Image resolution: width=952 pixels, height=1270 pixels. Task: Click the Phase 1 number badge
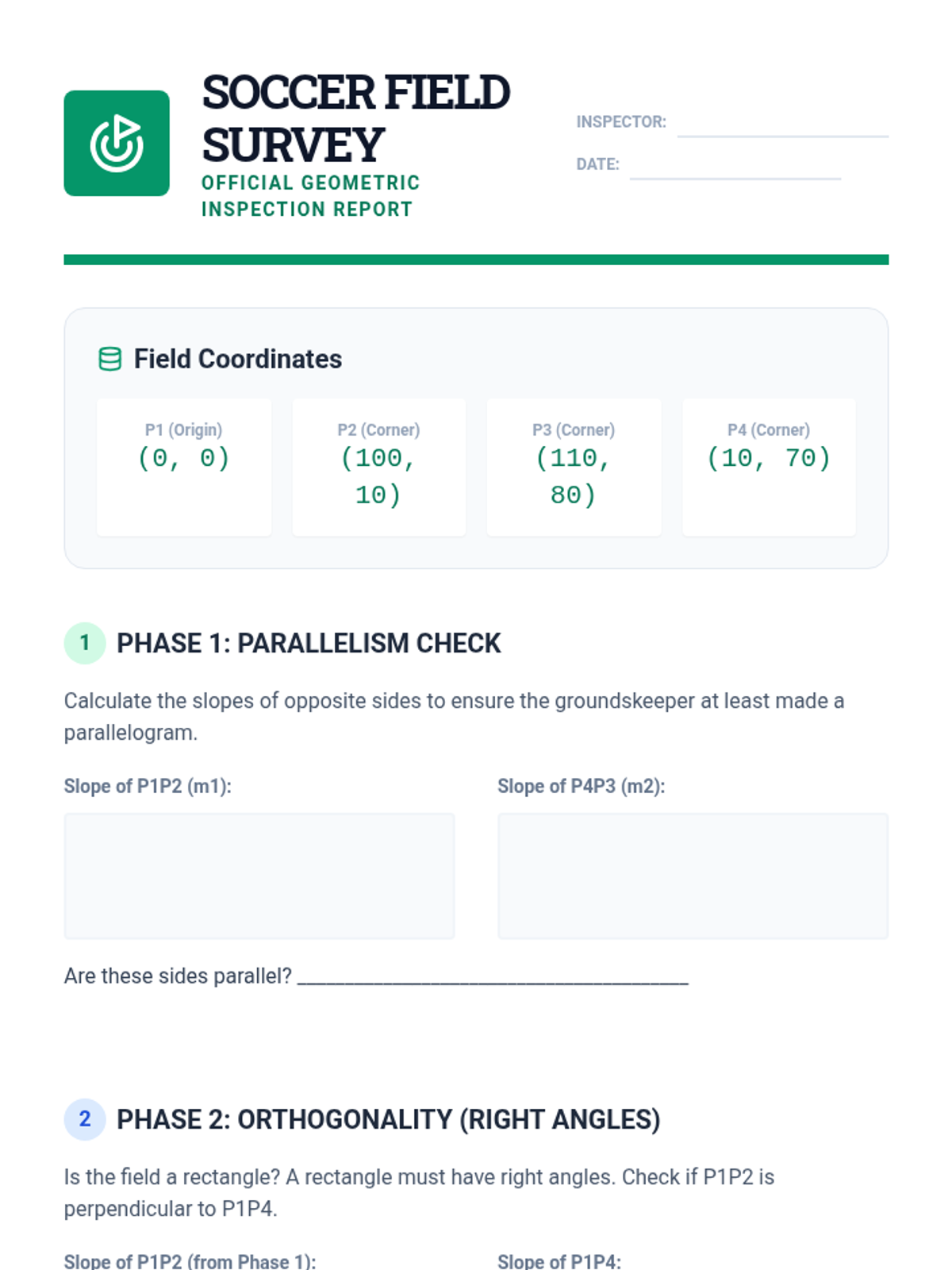coord(84,643)
